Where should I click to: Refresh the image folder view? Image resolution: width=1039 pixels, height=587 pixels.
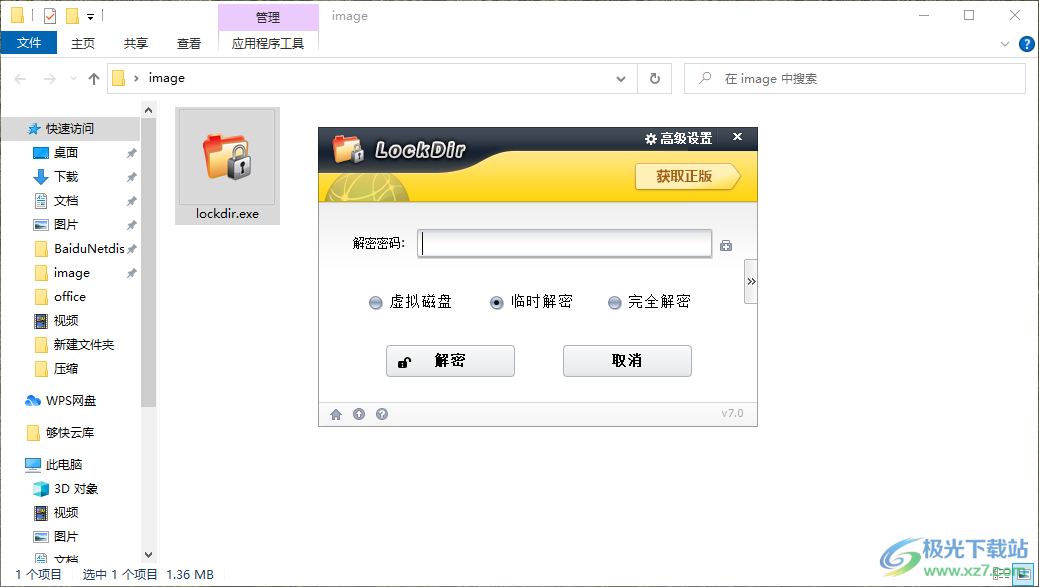[x=655, y=79]
